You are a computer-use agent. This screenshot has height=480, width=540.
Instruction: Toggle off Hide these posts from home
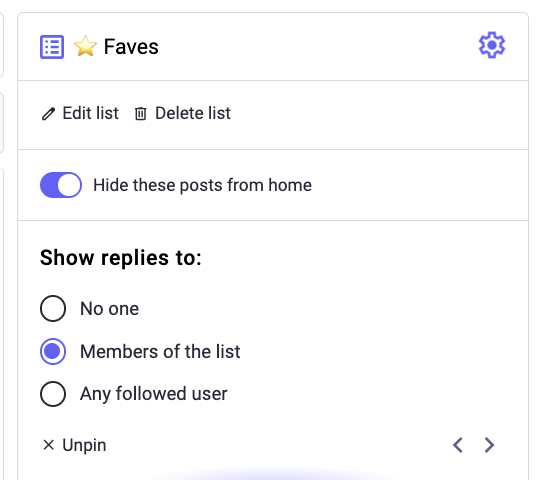point(61,185)
